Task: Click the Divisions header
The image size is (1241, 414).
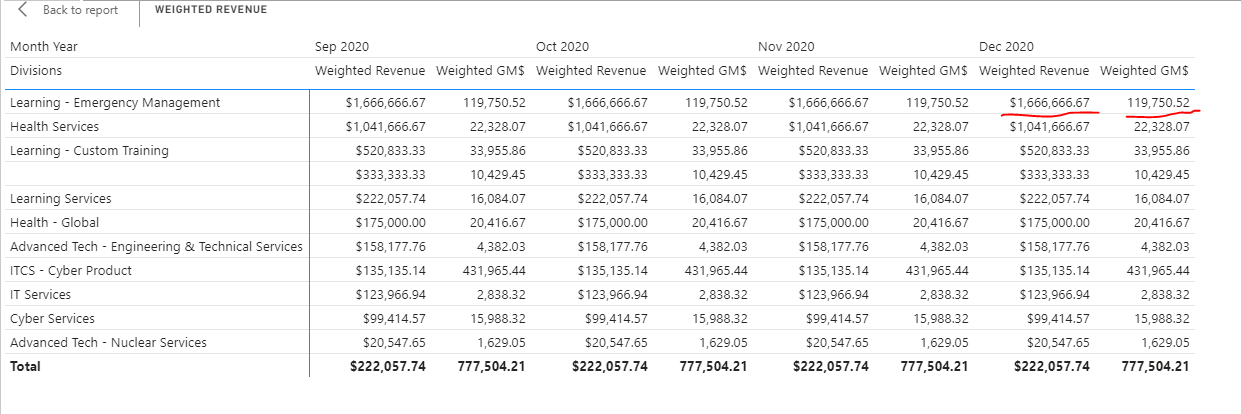Action: point(36,71)
